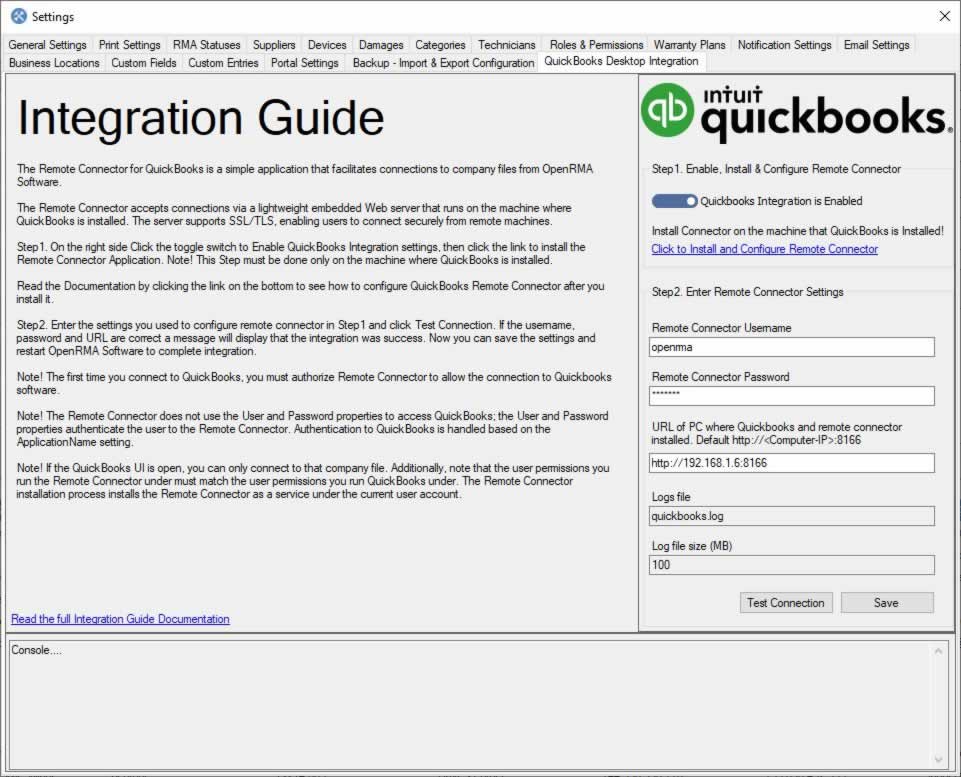Select the QuickBooks Desktop Integration tab

pyautogui.click(x=621, y=61)
